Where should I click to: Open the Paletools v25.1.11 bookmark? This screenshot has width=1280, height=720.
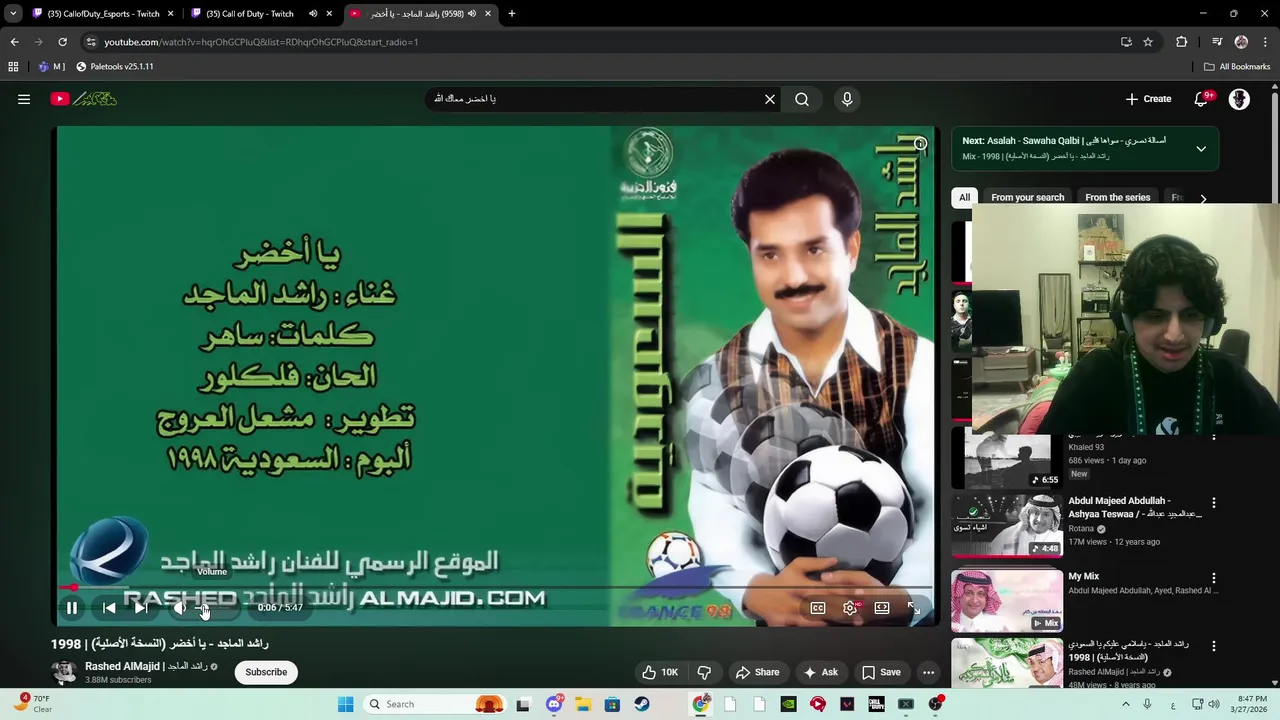114,67
